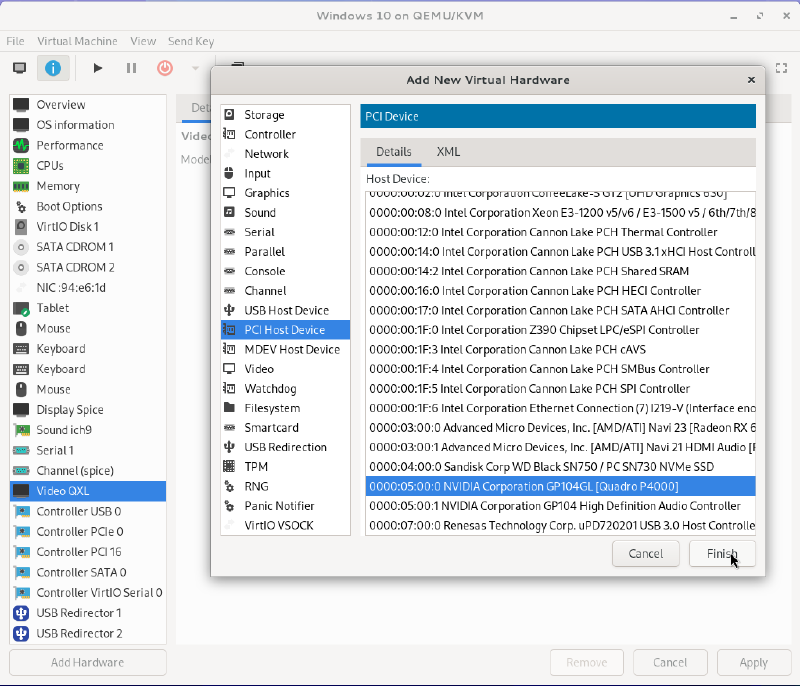Screen dimensions: 800x686
Task: Show the graphical console monitor icon
Action: coord(20,68)
